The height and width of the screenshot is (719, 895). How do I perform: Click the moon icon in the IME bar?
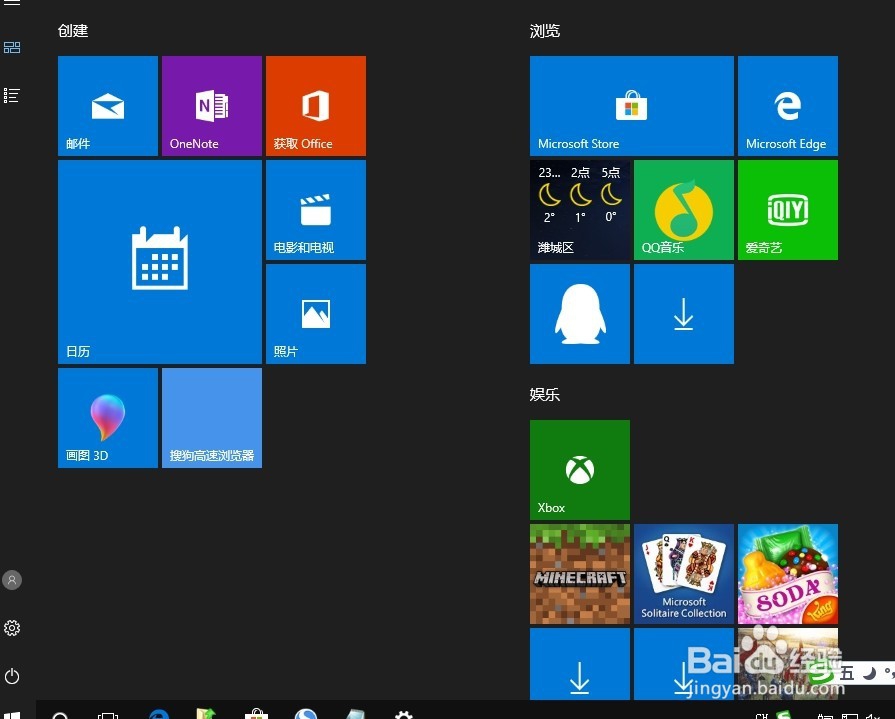869,673
